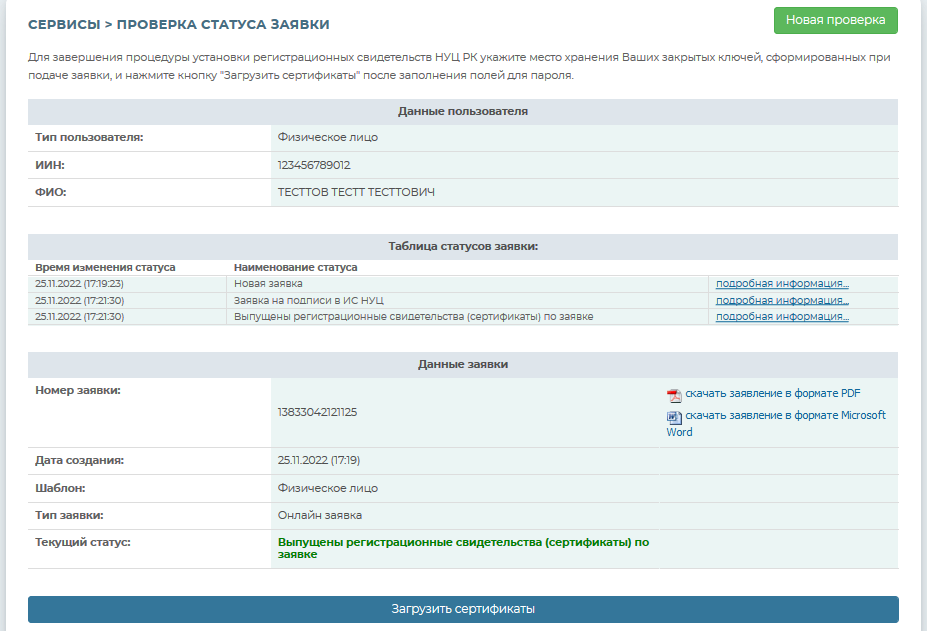Screen dimensions: 927x631
Task: Open подробная информация for Новая заявка row
Action: (x=782, y=284)
